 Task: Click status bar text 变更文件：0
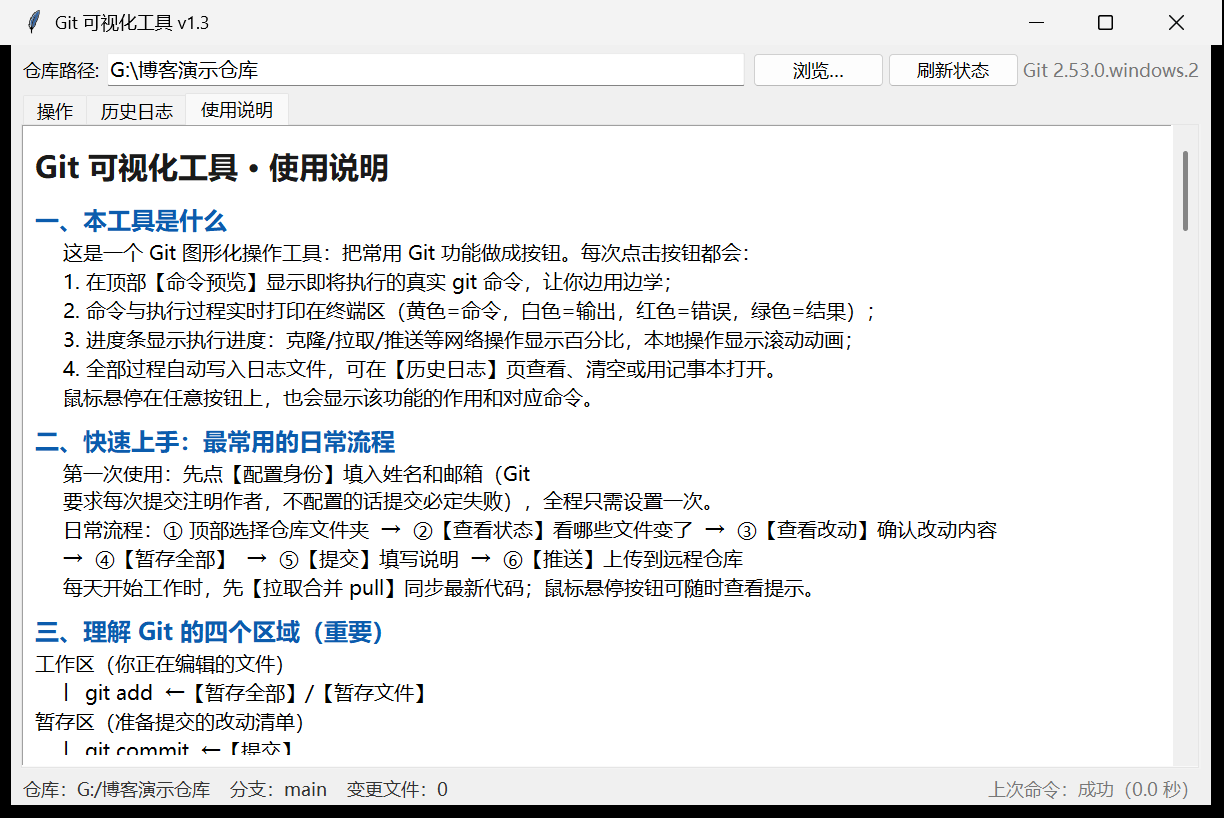397,789
